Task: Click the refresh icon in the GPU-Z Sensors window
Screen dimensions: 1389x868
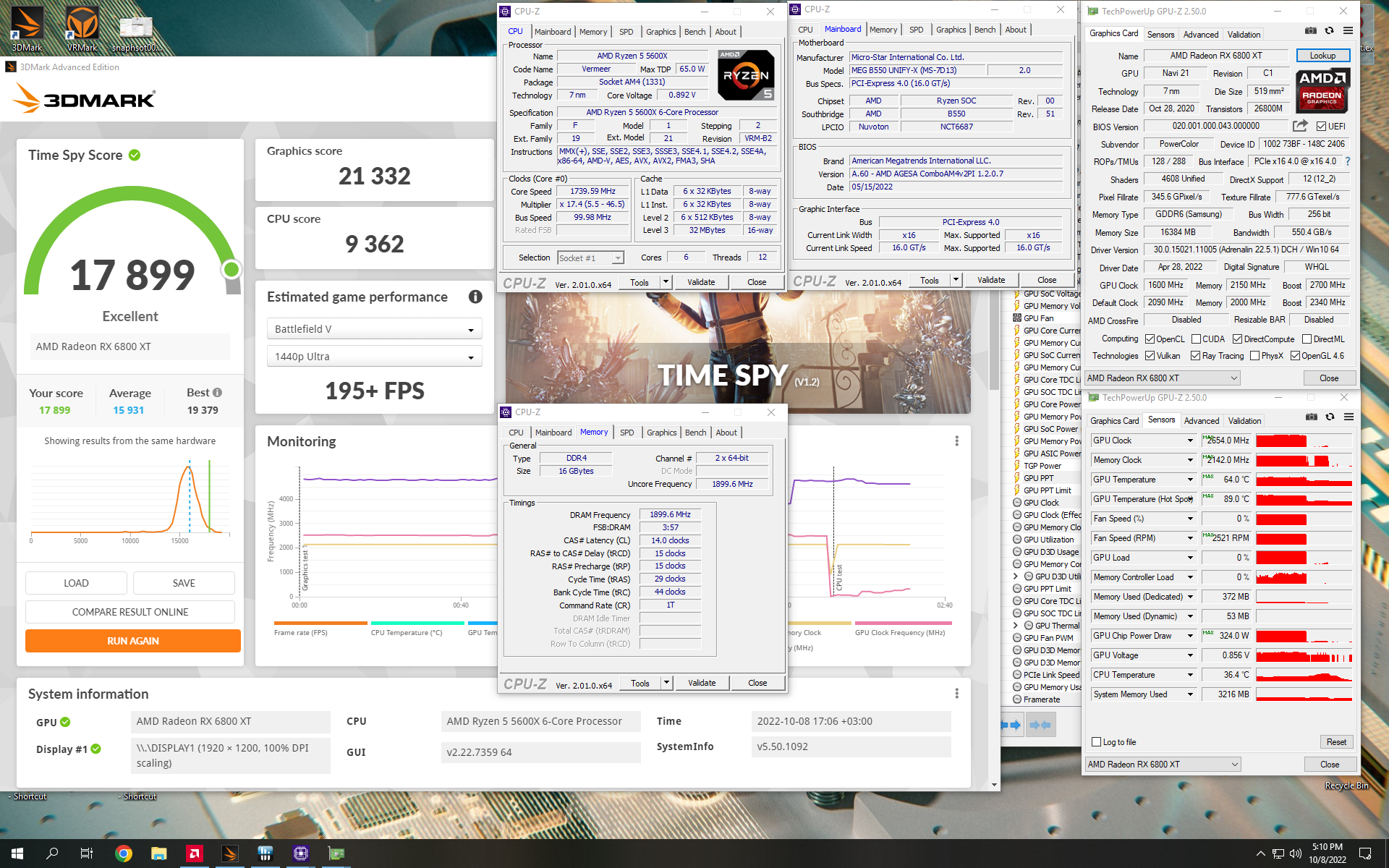Action: [x=1330, y=417]
